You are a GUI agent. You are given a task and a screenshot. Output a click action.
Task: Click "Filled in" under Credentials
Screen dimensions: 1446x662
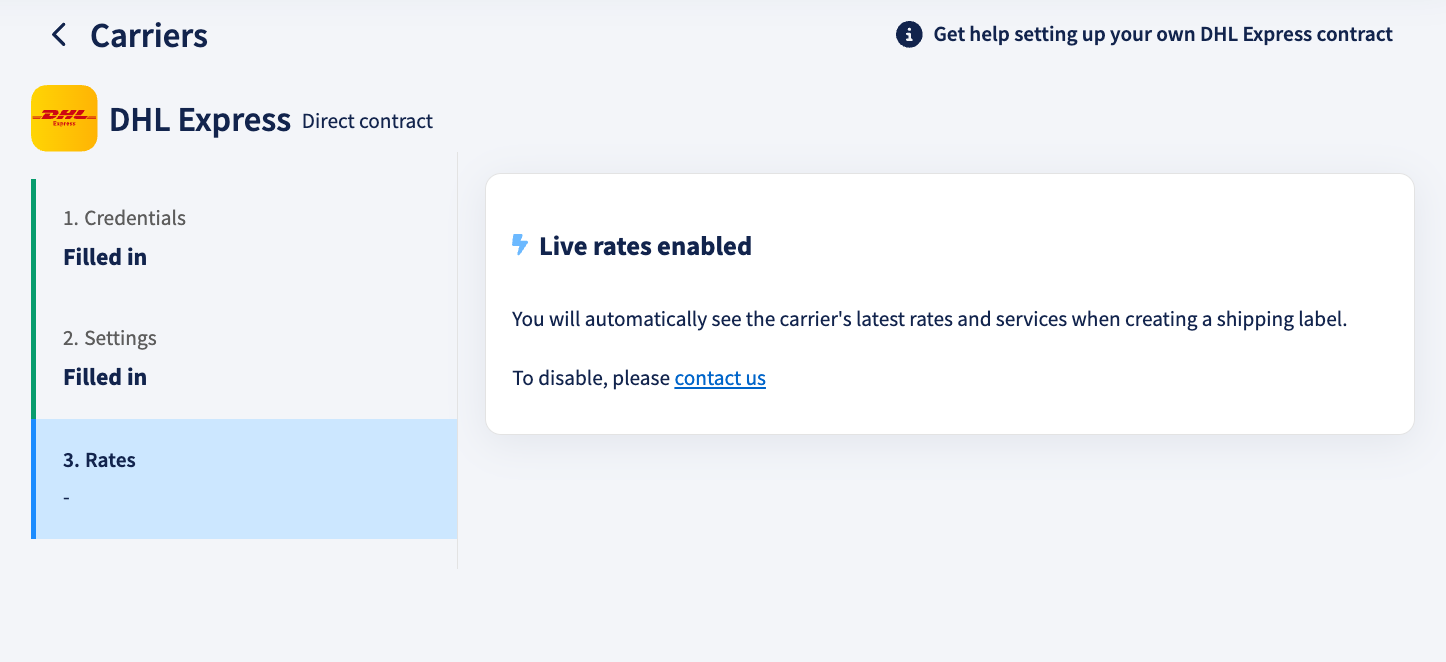coord(105,257)
